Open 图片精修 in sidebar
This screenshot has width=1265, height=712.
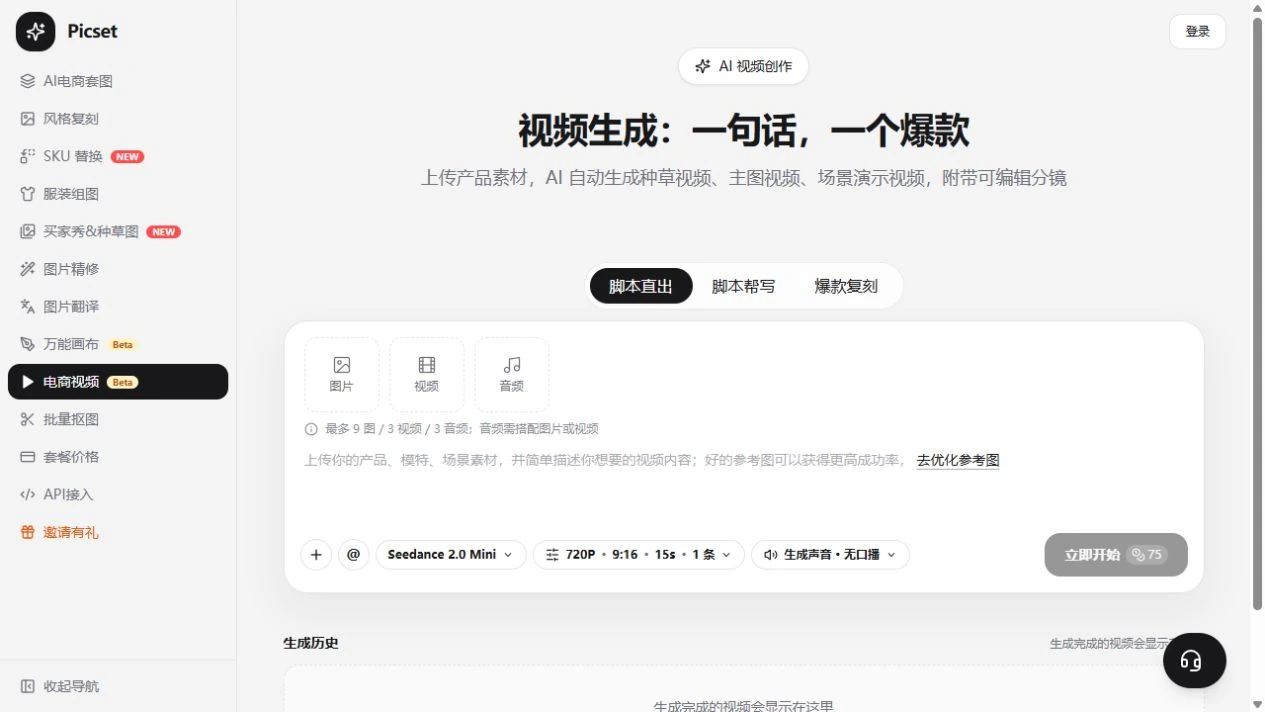tap(118, 269)
